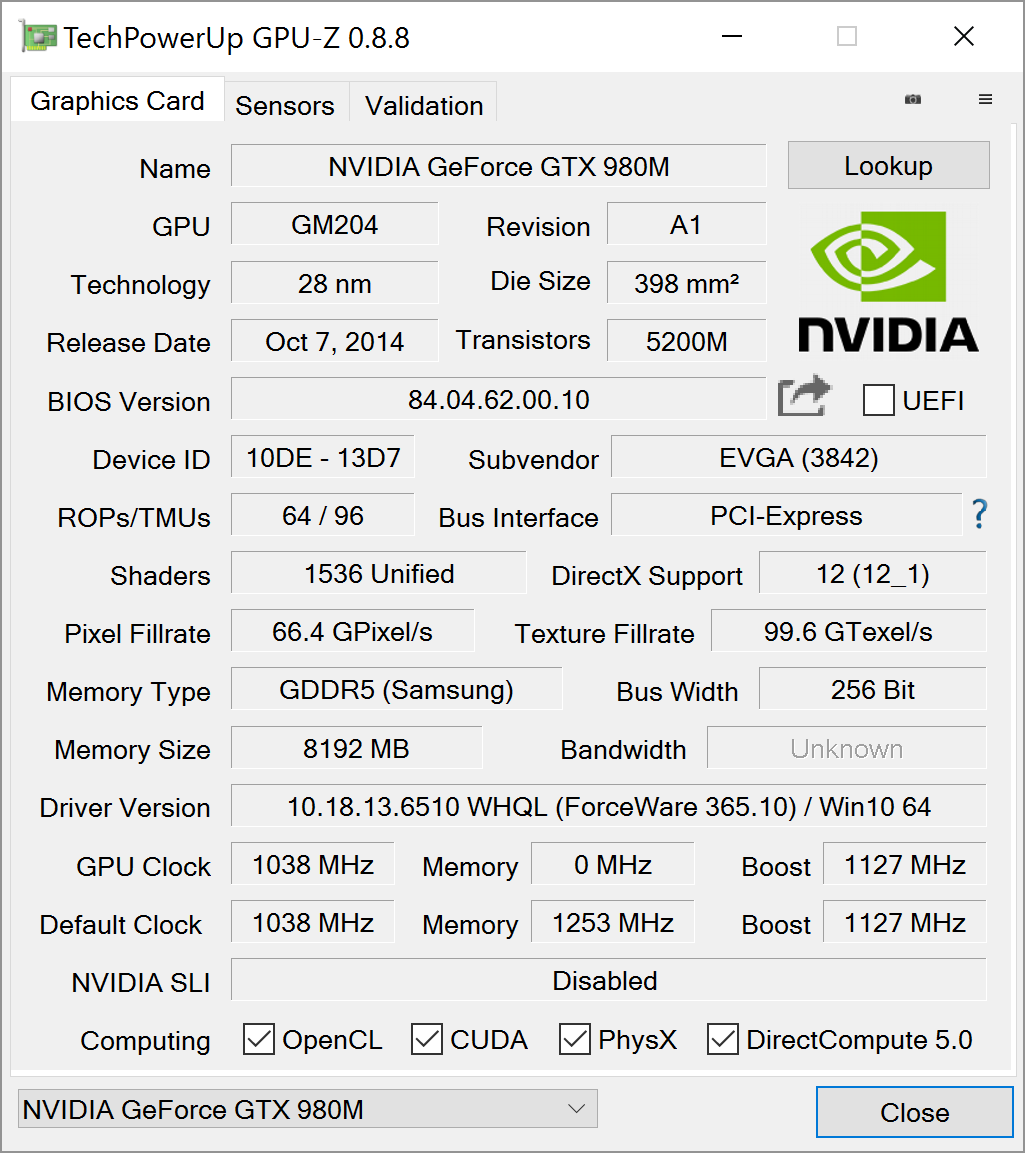Click the Release Date field Oct 7, 2014
Screen dimensions: 1025x1153
pos(335,341)
